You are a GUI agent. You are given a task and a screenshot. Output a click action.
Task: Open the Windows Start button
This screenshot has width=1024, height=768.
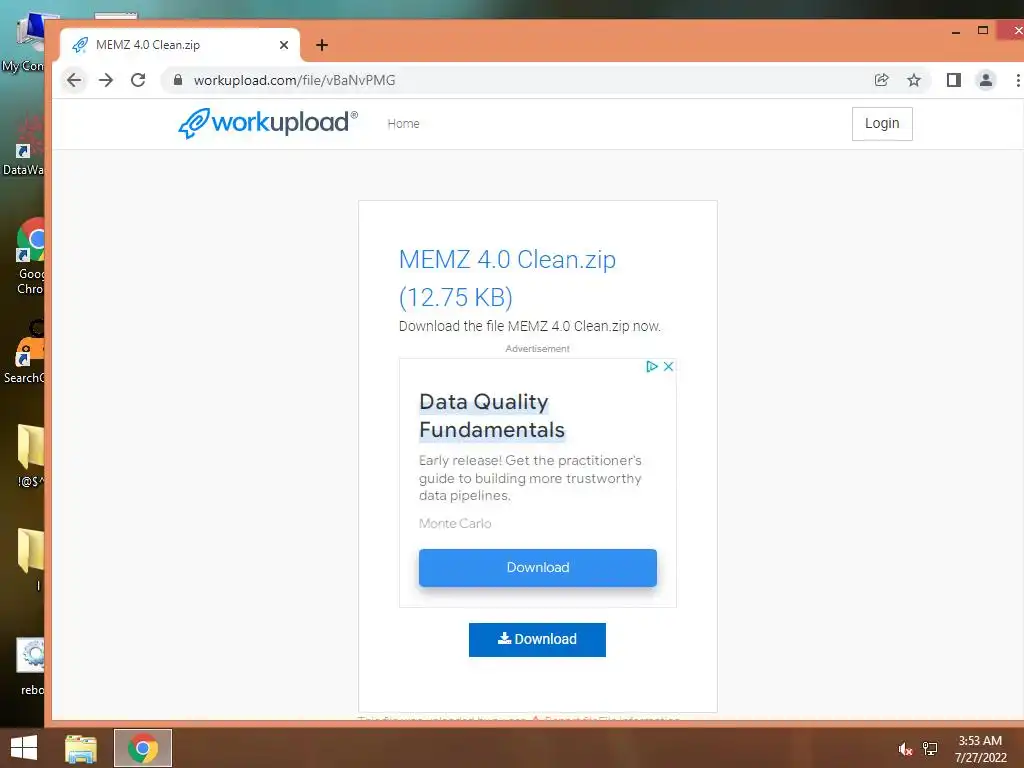tap(24, 748)
